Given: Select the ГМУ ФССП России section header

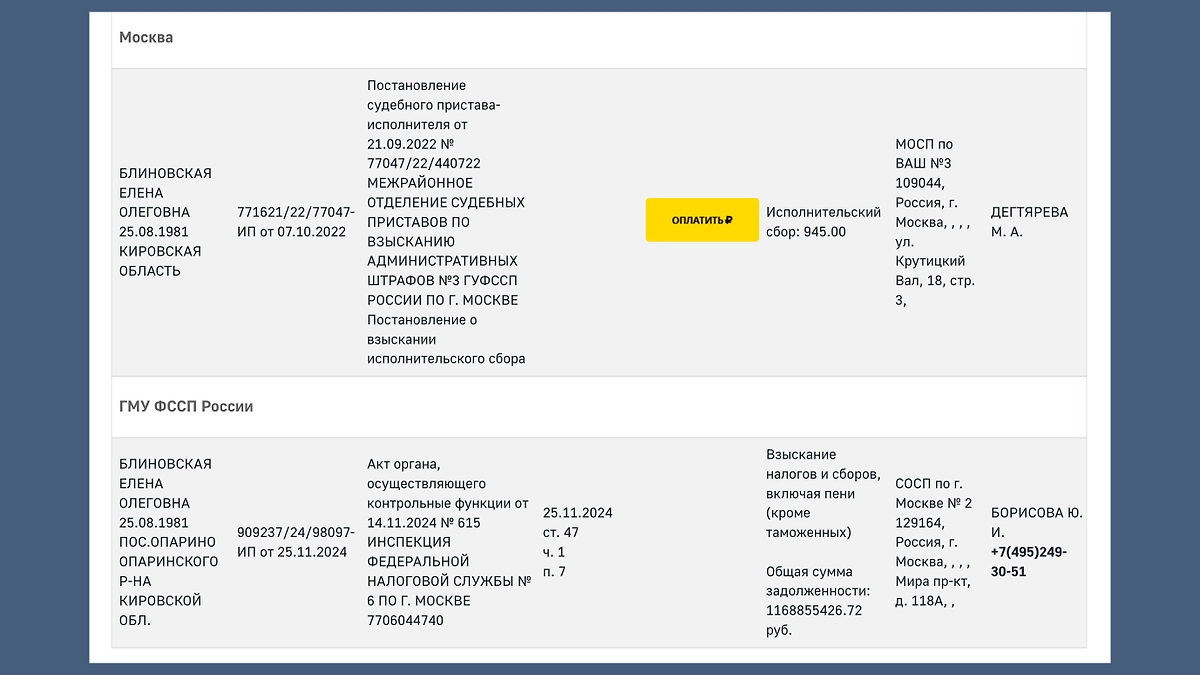Looking at the screenshot, I should click(x=186, y=407).
